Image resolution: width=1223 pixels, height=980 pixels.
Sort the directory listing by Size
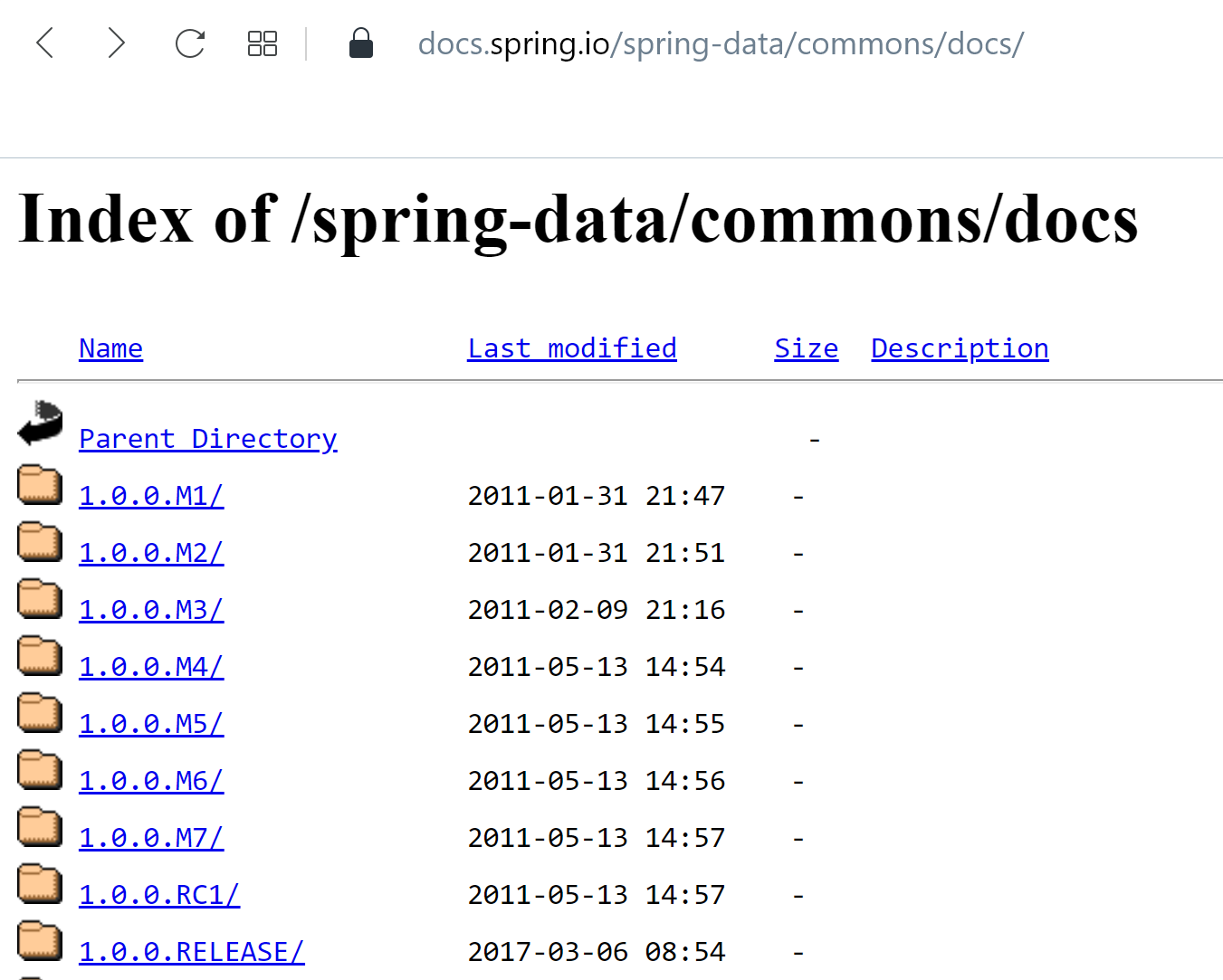[805, 347]
